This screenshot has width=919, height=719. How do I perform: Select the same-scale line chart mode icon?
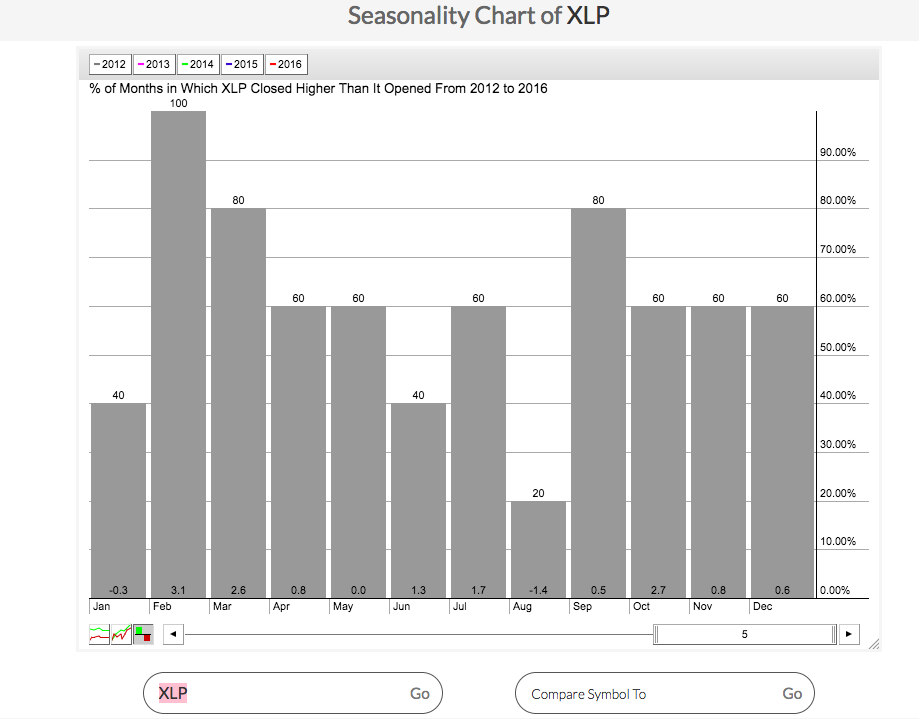coord(121,634)
